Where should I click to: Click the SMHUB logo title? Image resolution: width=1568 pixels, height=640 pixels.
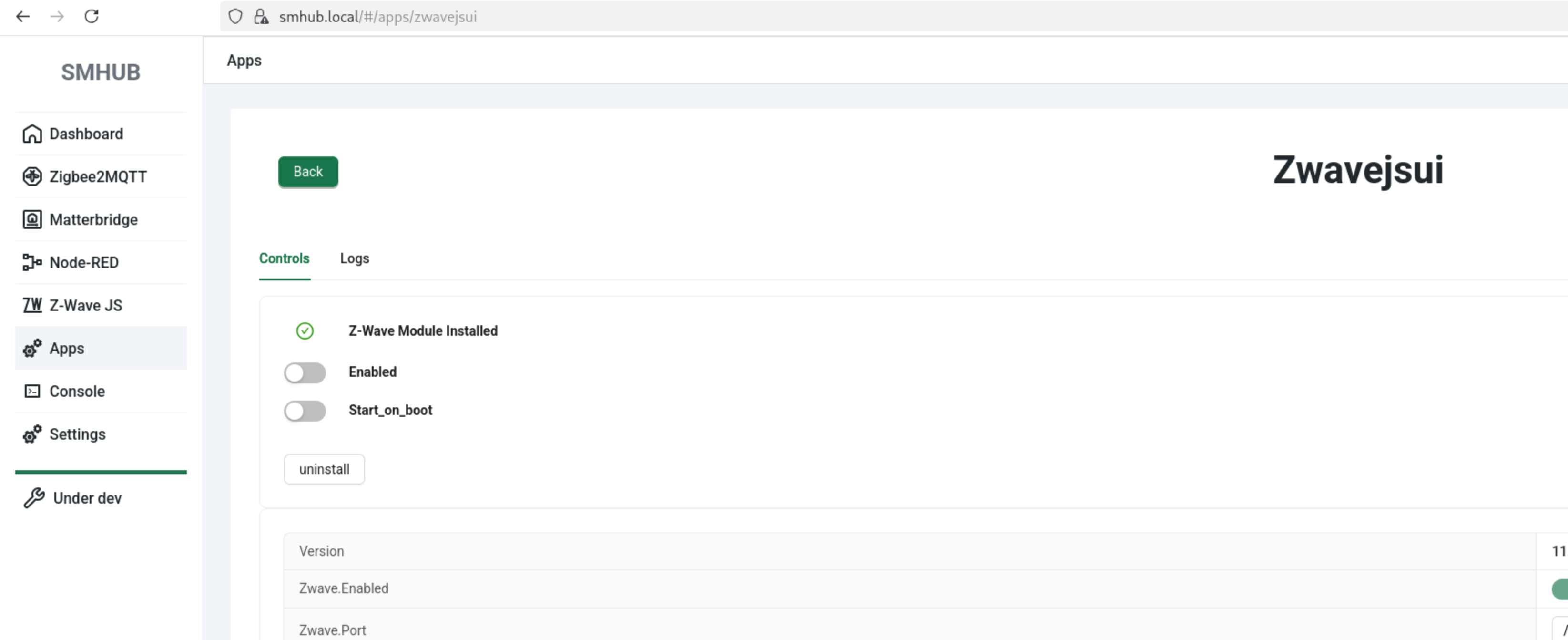click(101, 72)
